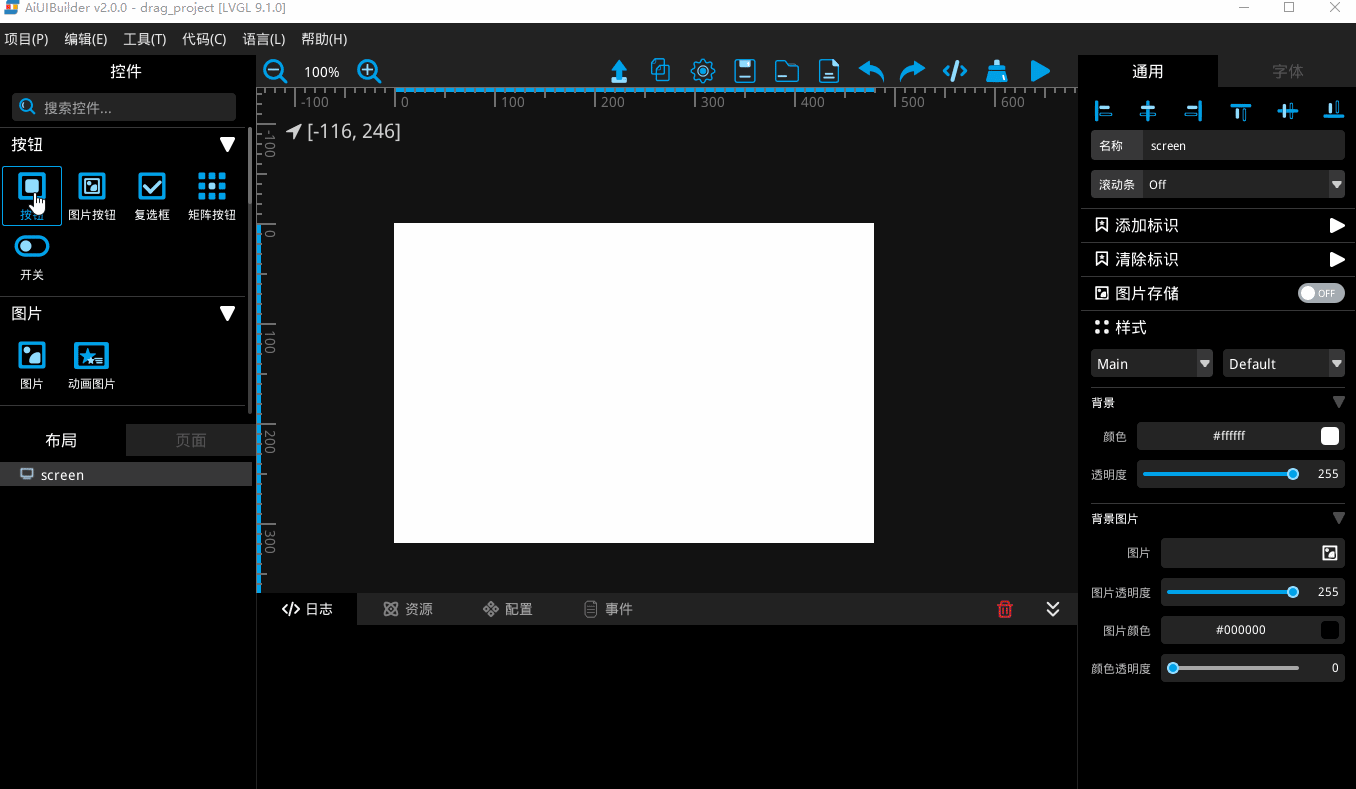Select the 按钮 (Button) widget icon
This screenshot has width=1356, height=789.
click(x=31, y=187)
